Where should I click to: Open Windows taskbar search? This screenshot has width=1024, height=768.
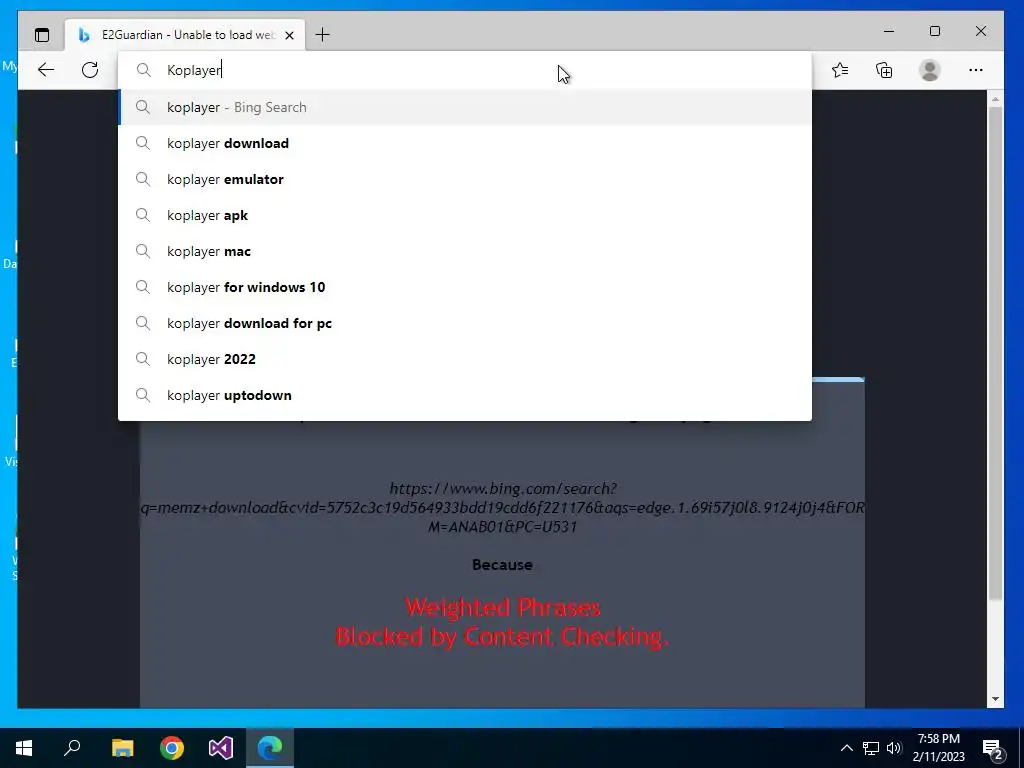coord(72,748)
